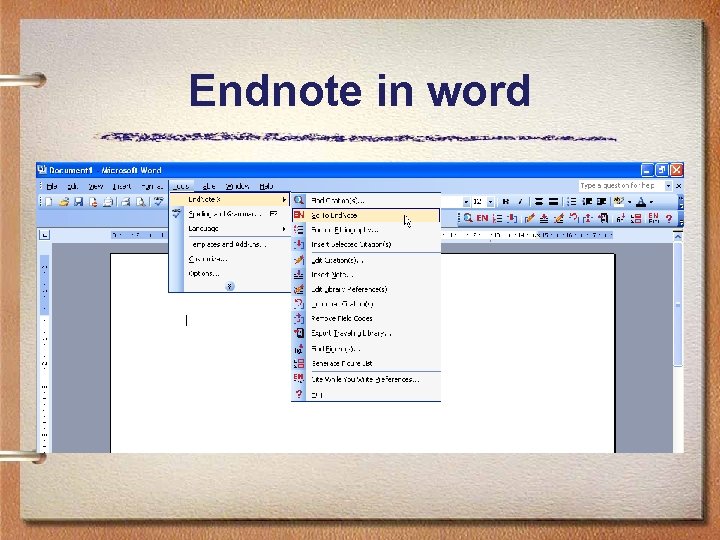
Task: Select Format Bibliography in EndNote submenu
Action: tap(366, 230)
